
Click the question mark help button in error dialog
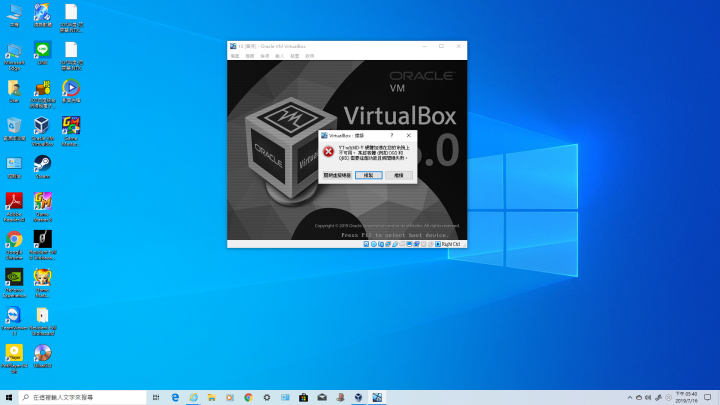point(392,135)
